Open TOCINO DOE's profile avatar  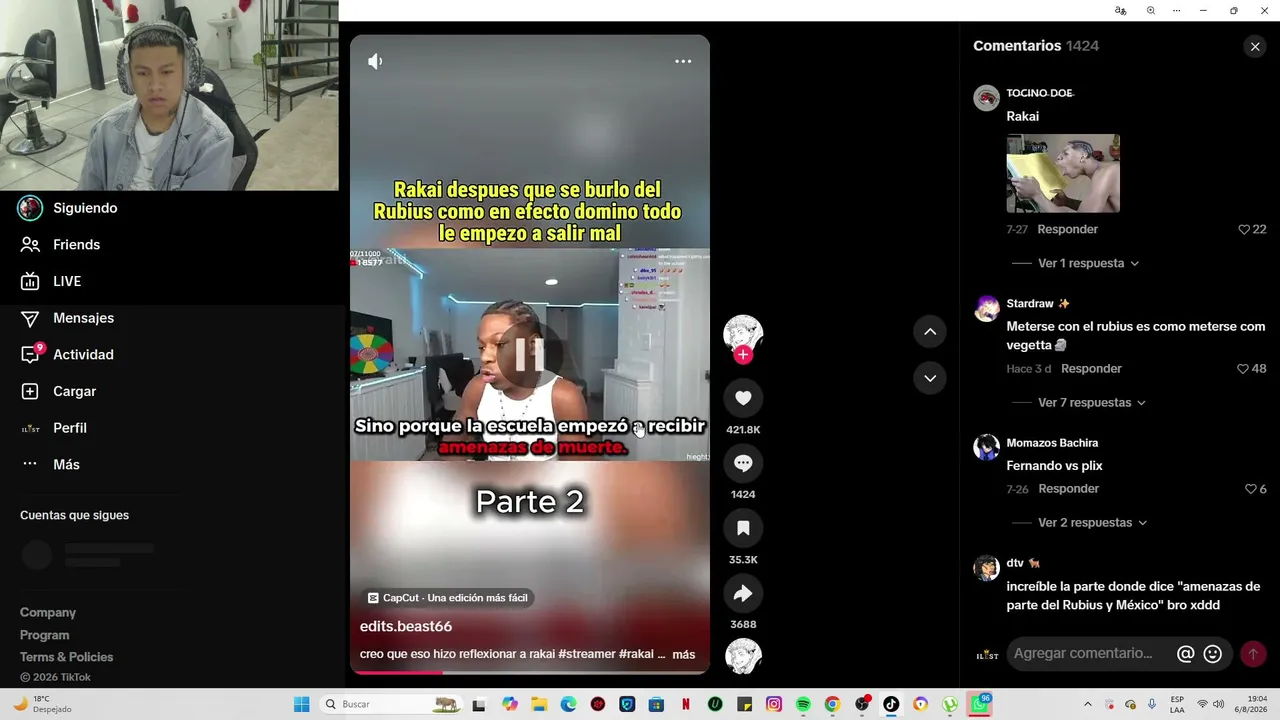point(987,97)
